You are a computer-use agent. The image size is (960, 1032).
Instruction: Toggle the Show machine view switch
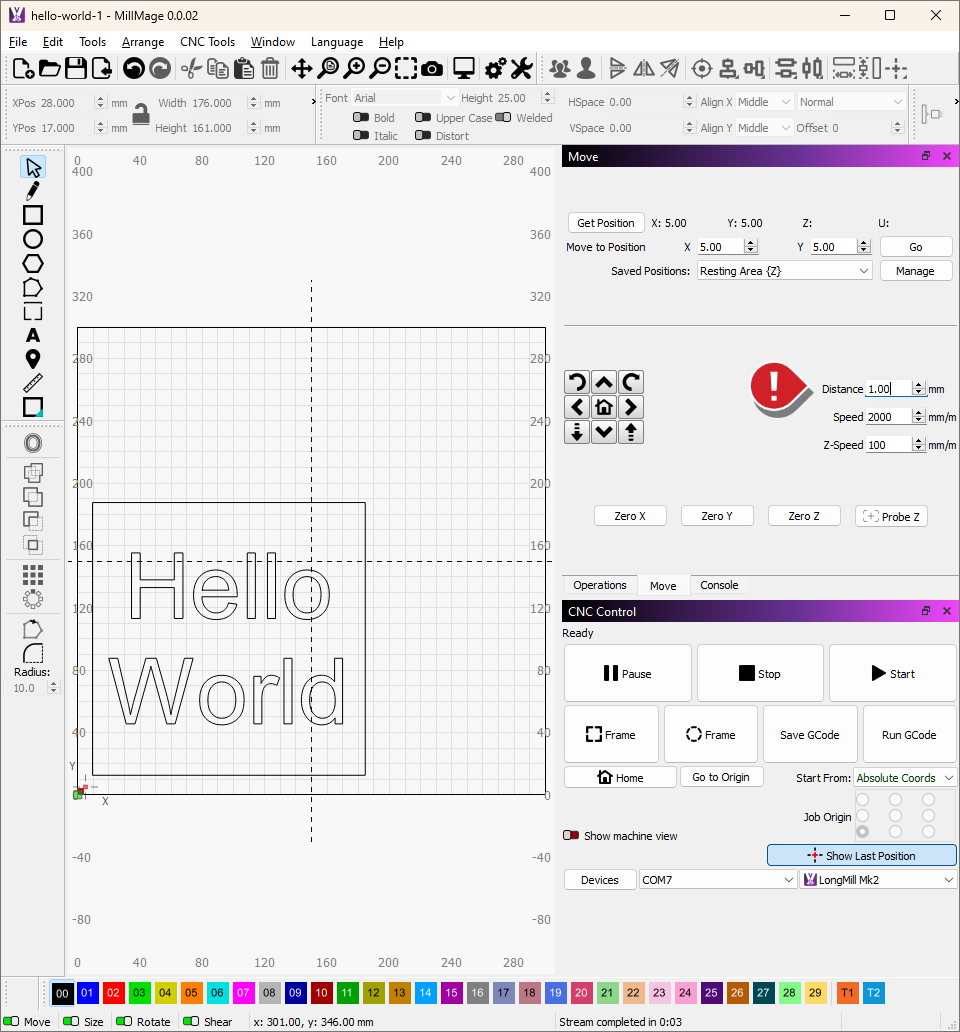(x=571, y=835)
